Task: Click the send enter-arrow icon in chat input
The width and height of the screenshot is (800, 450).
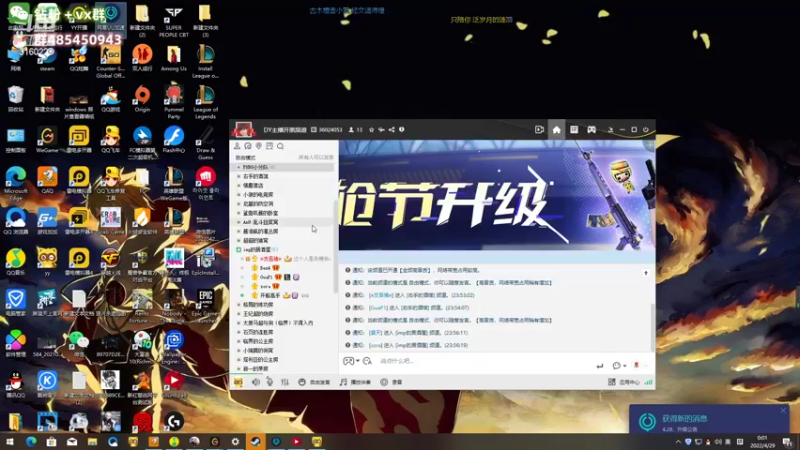Action: click(599, 366)
